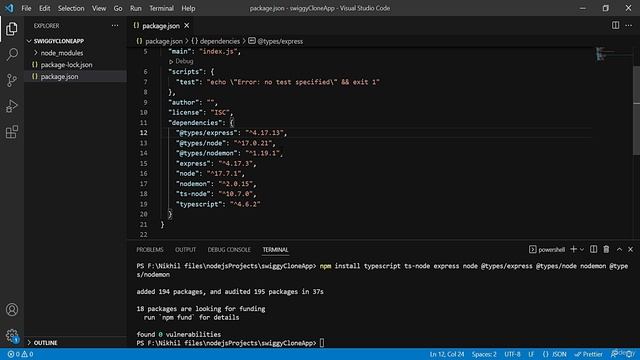This screenshot has height=360, width=640.
Task: Click the "nodemon" dependency line
Action: click(x=216, y=184)
